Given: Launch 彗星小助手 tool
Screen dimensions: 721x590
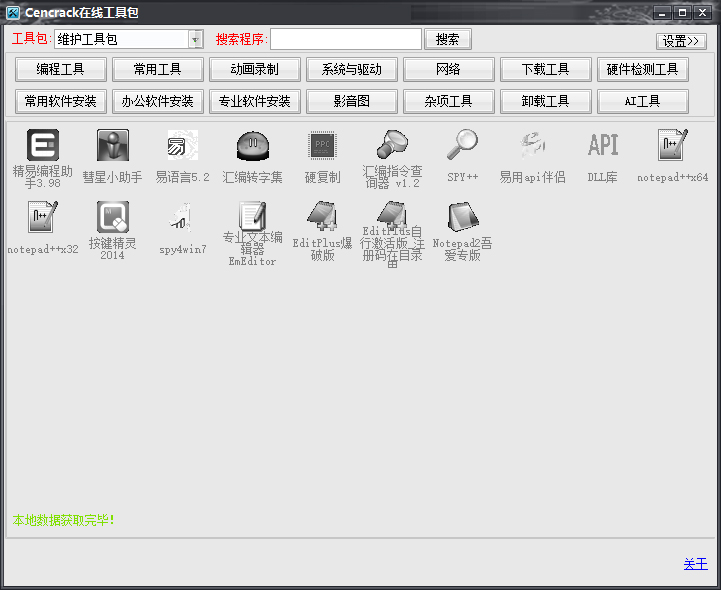Looking at the screenshot, I should click(x=113, y=145).
